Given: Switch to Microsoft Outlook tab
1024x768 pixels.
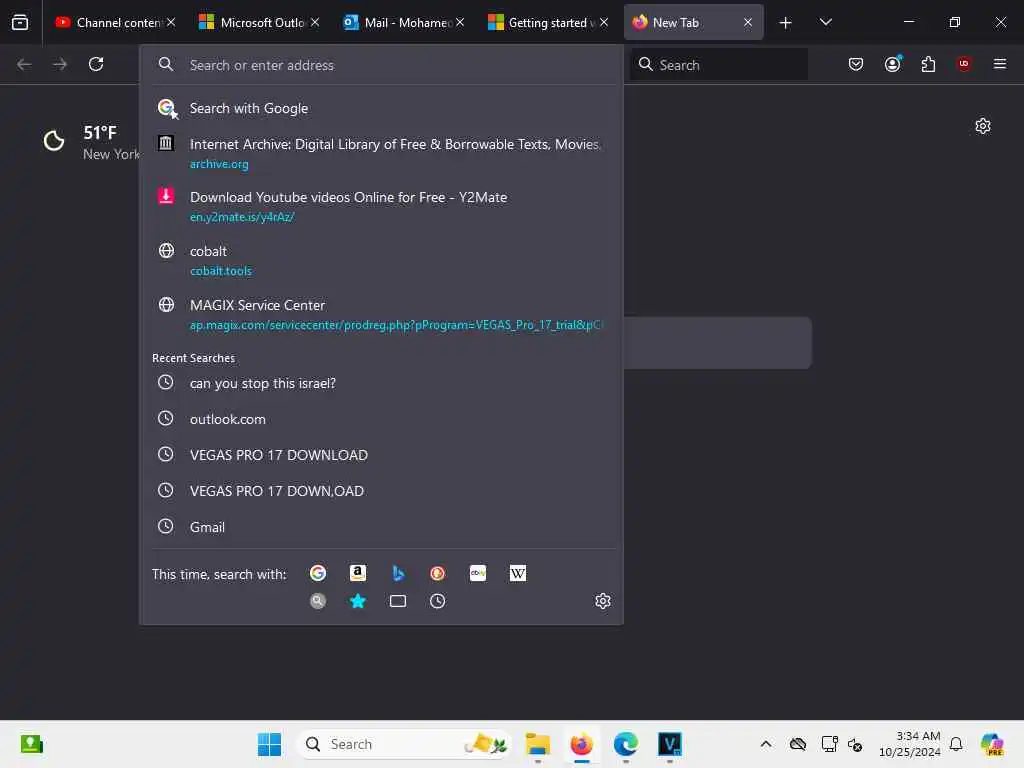Looking at the screenshot, I should [x=252, y=22].
